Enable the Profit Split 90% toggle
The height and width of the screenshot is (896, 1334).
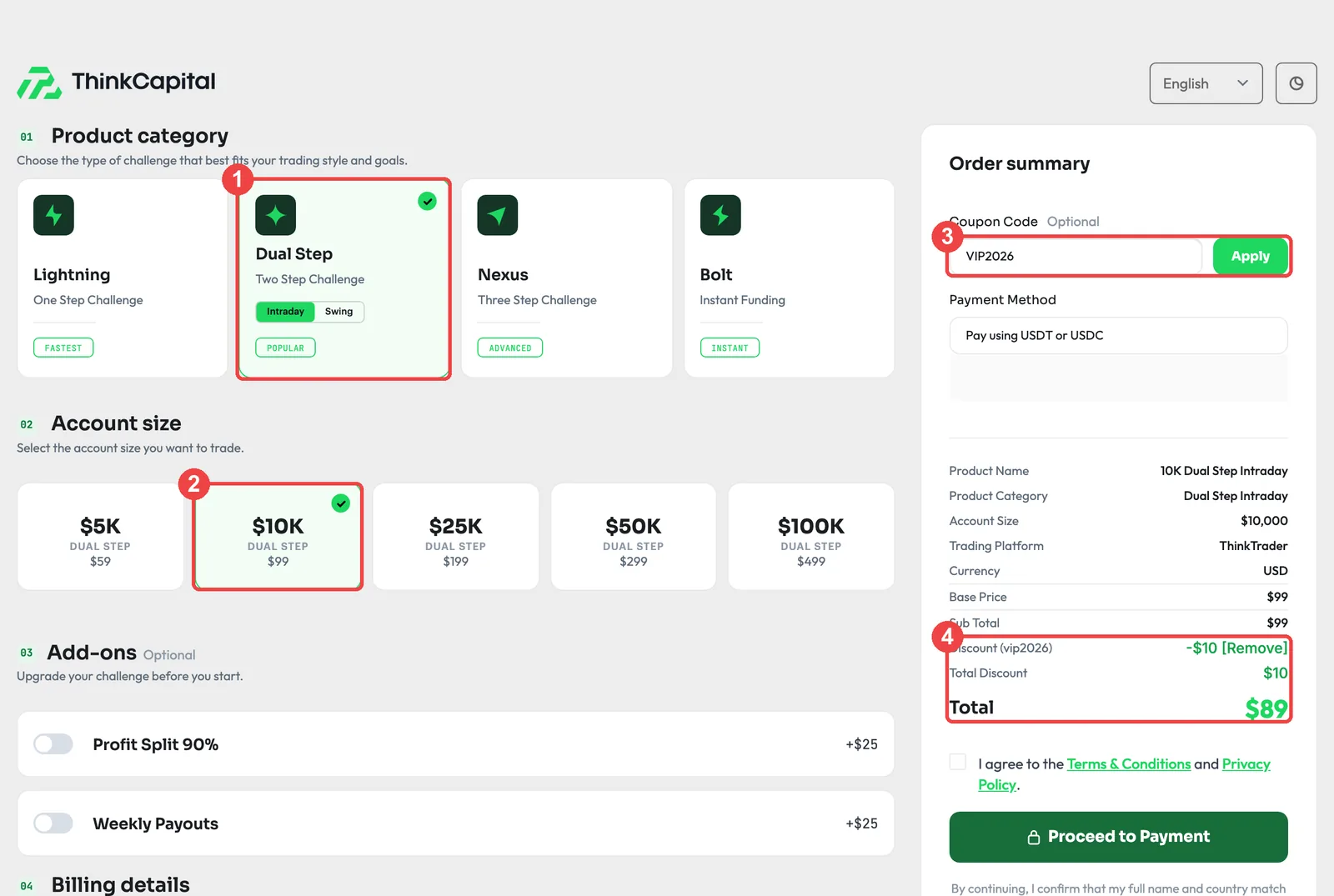(53, 743)
